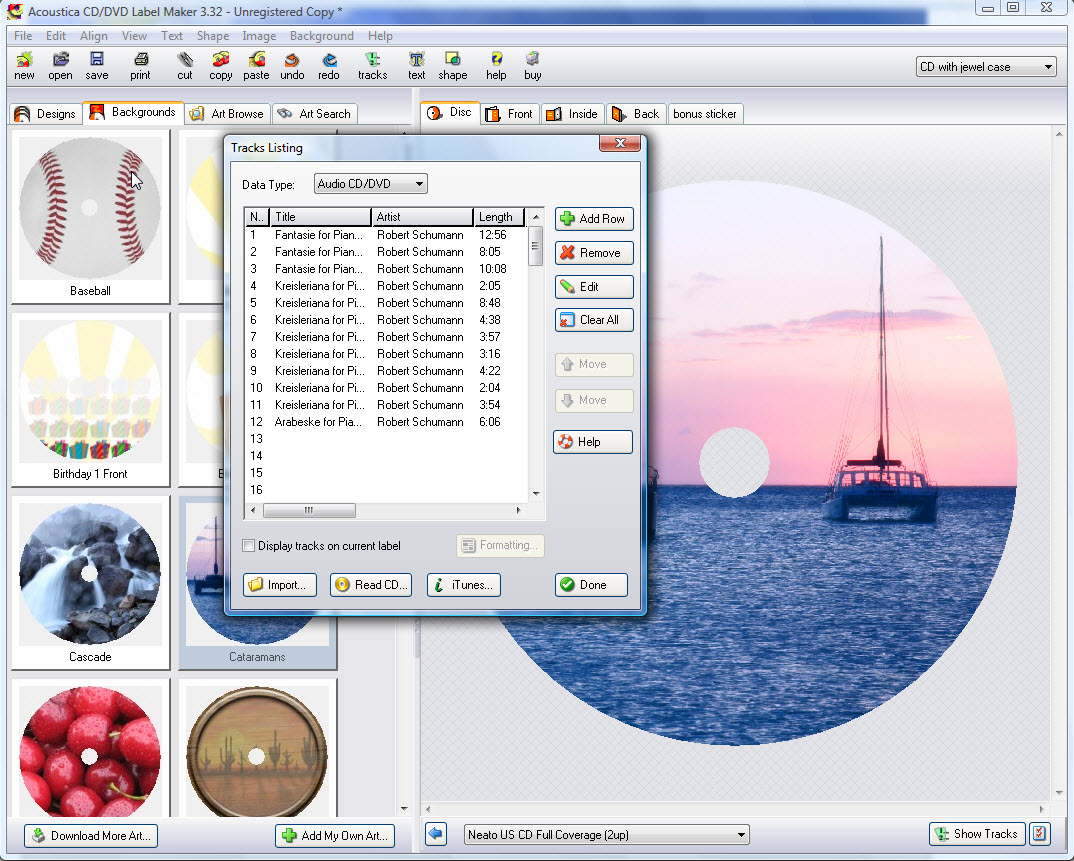Open the File menu
The width and height of the screenshot is (1074, 861).
[23, 36]
